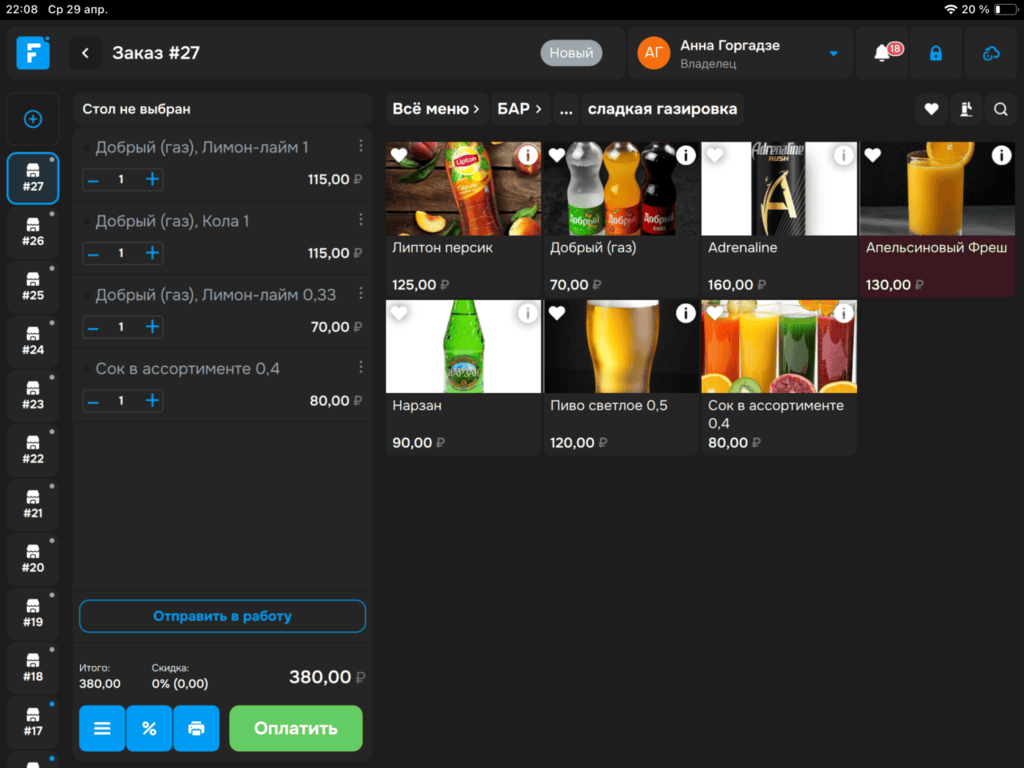
Task: Switch to order #24 in sidebar
Action: (x=33, y=341)
